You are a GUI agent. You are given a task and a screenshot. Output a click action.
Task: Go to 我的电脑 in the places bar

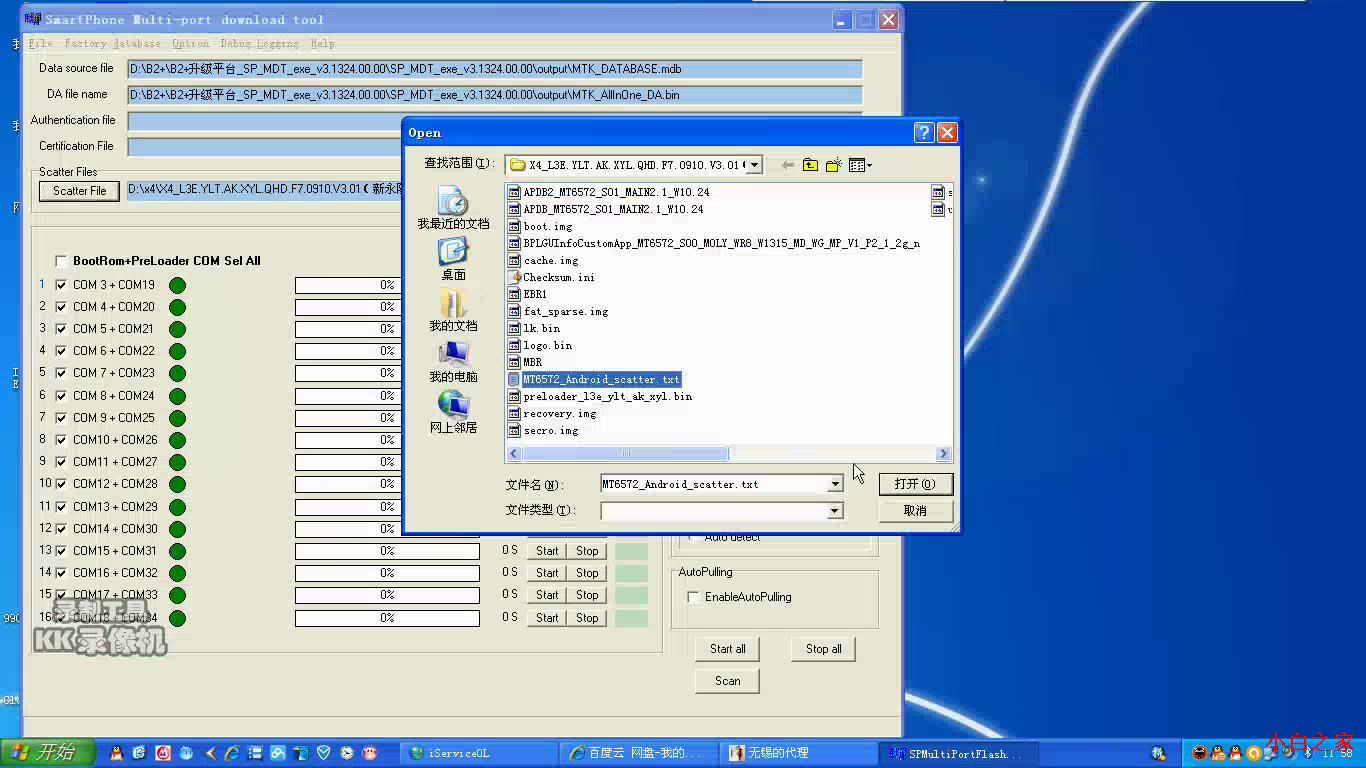pyautogui.click(x=453, y=362)
